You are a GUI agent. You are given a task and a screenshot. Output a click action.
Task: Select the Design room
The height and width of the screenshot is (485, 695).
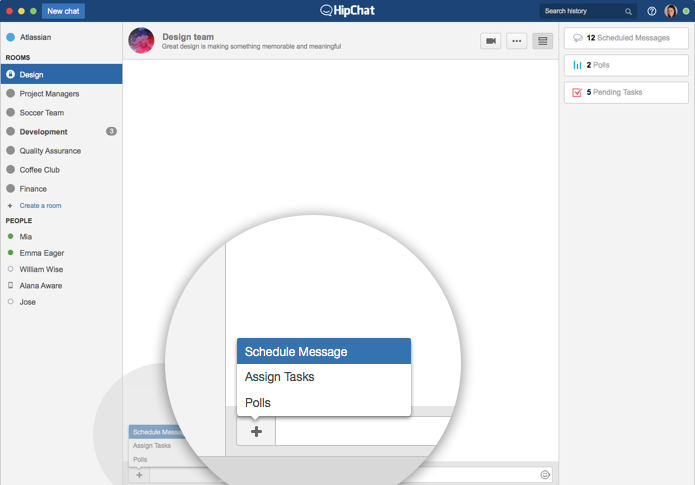pos(61,74)
